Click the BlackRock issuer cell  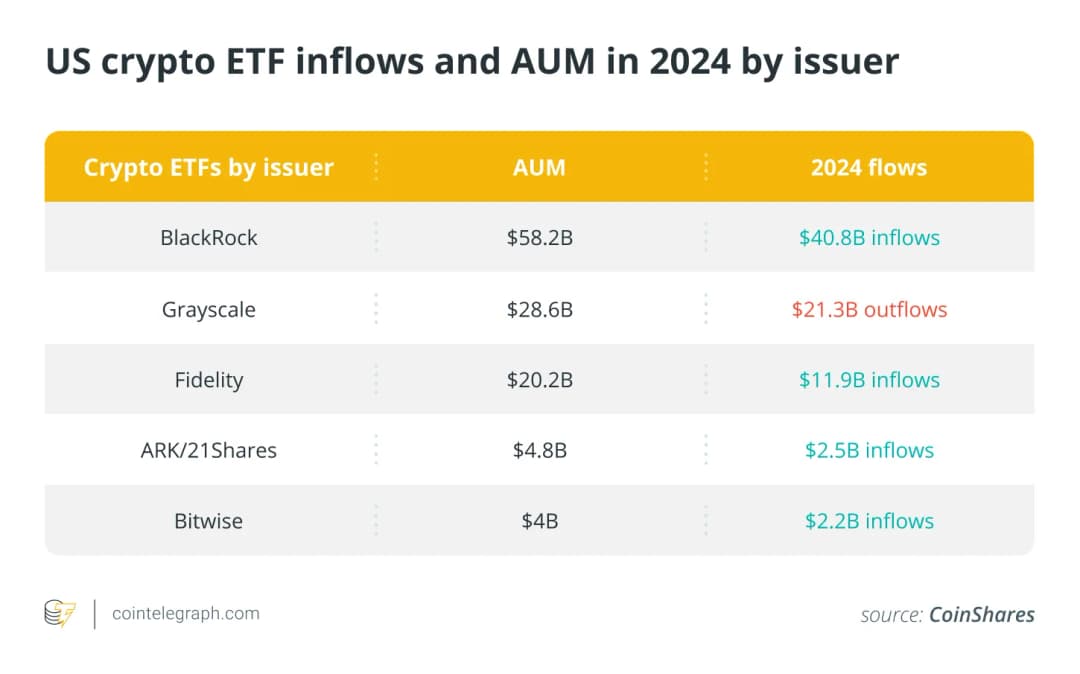click(x=208, y=238)
